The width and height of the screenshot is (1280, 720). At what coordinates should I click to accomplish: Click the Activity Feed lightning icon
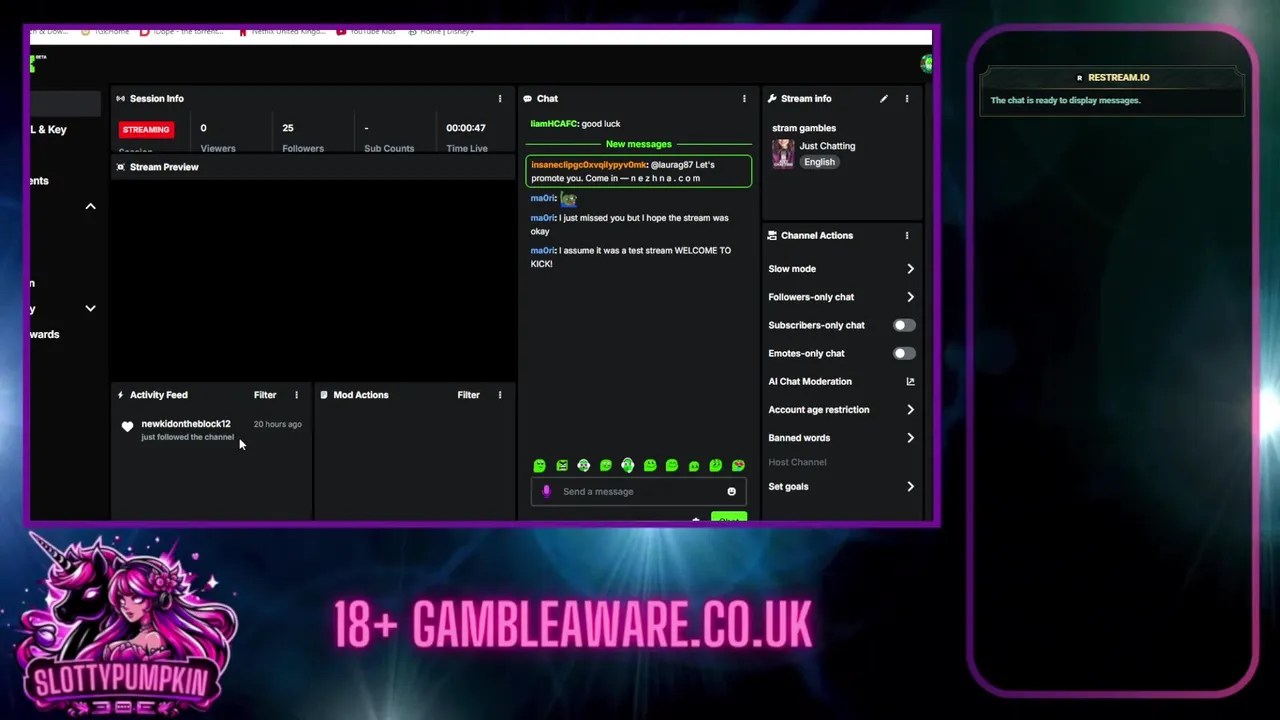tap(120, 395)
